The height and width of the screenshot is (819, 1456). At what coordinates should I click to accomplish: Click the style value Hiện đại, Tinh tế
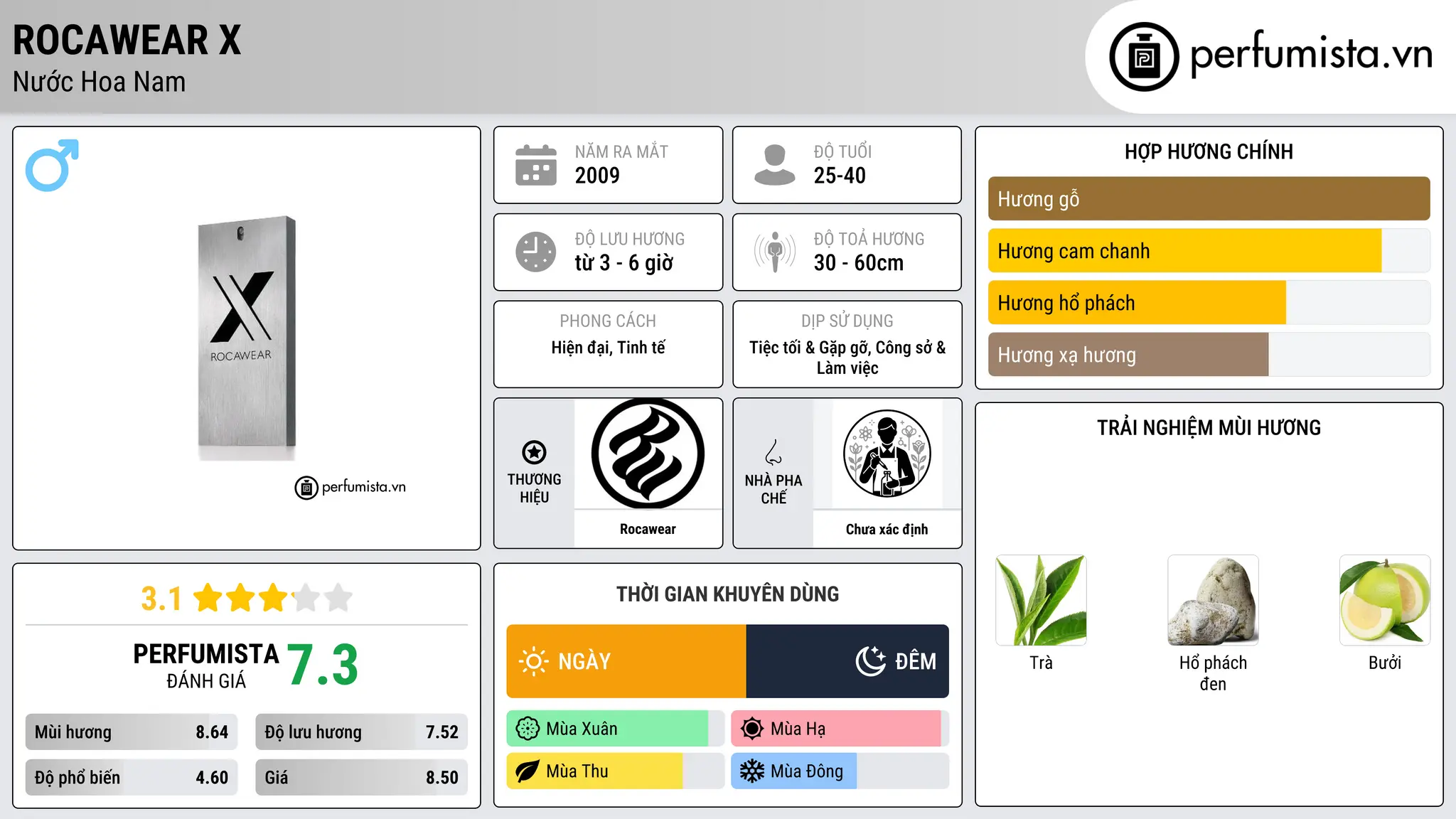point(608,348)
